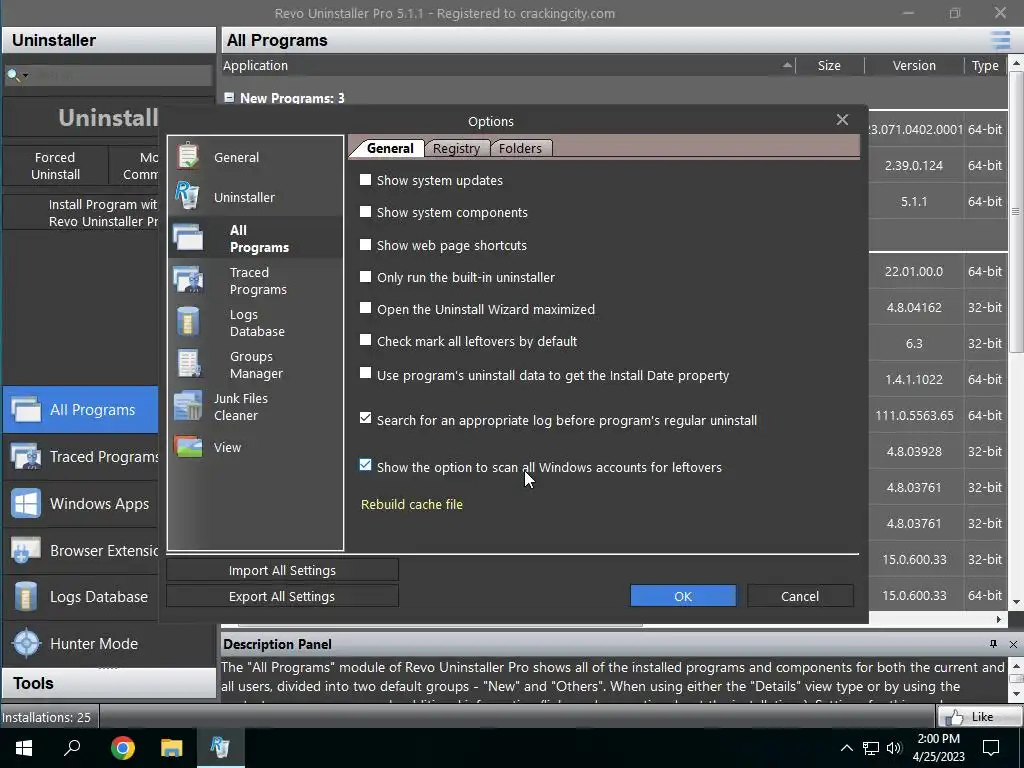
Task: Click Rebuild cache file link
Action: pos(411,504)
